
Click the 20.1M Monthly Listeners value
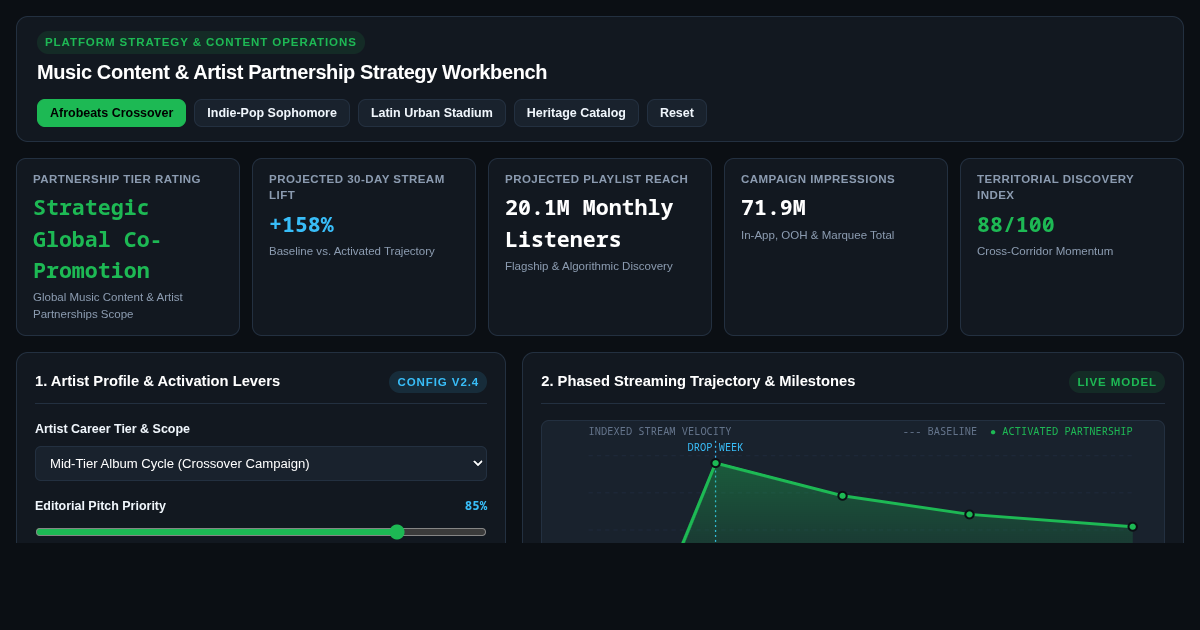[589, 224]
